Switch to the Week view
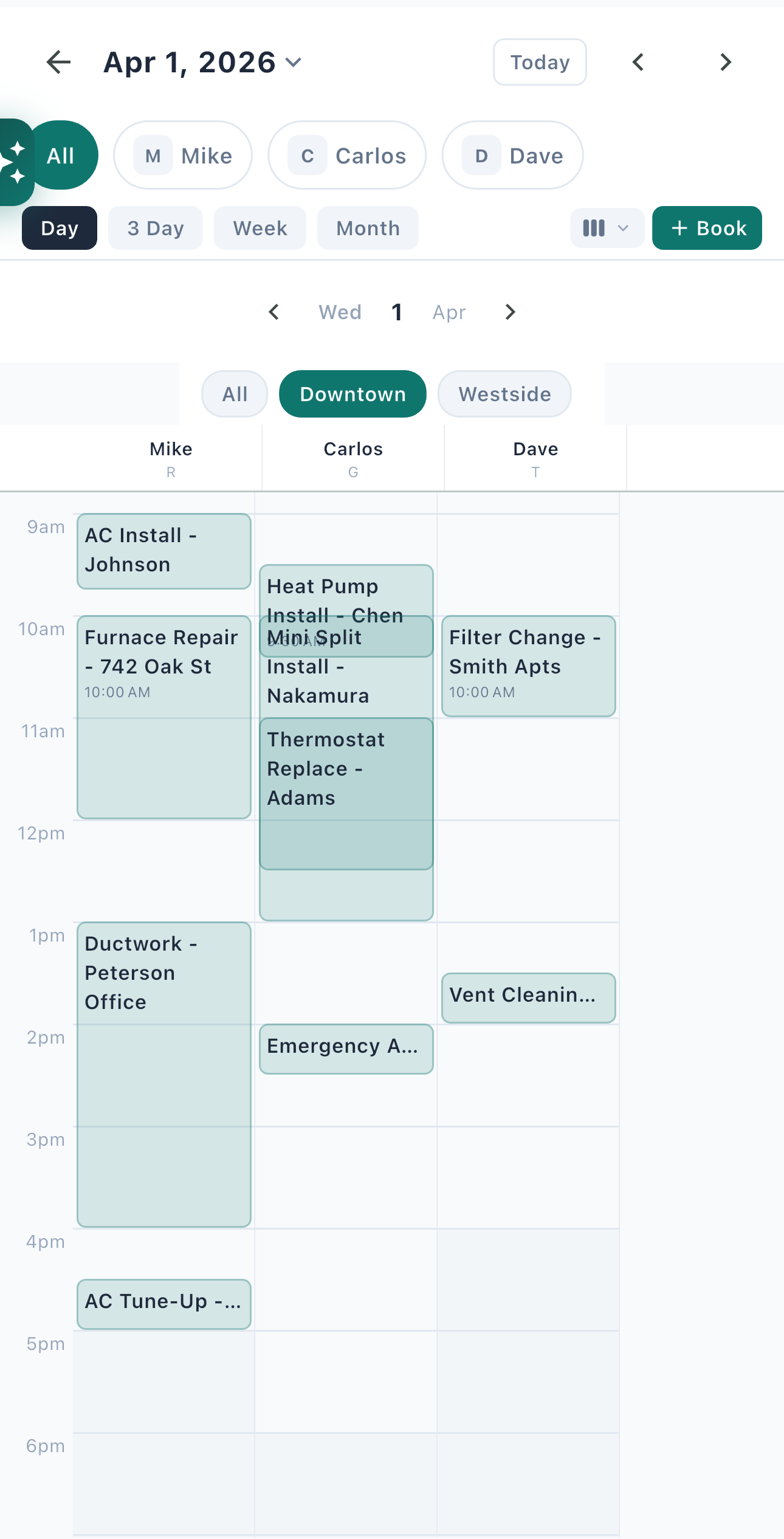 tap(260, 229)
